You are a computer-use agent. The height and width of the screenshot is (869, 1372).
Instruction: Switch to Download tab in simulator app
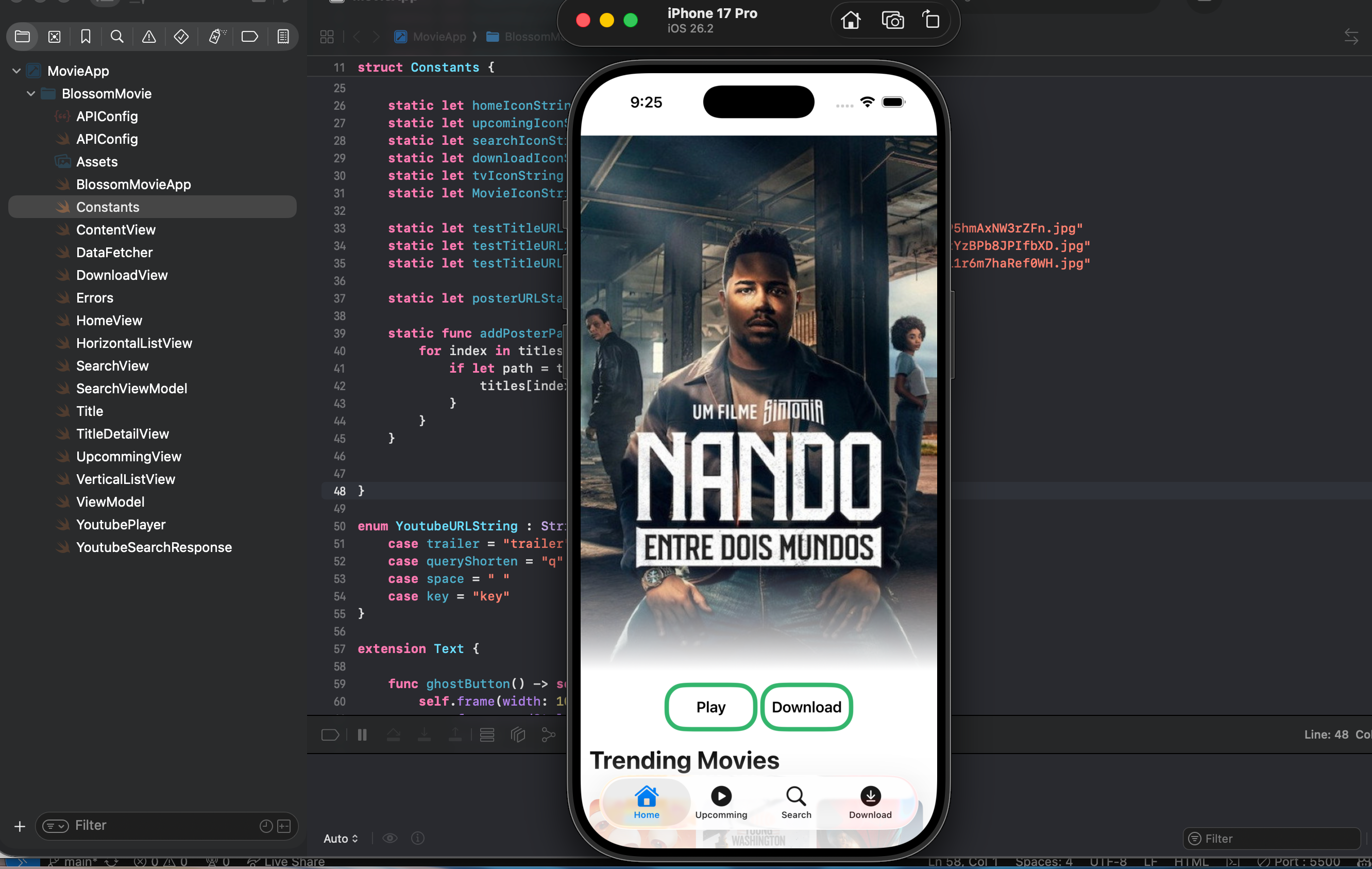click(870, 803)
